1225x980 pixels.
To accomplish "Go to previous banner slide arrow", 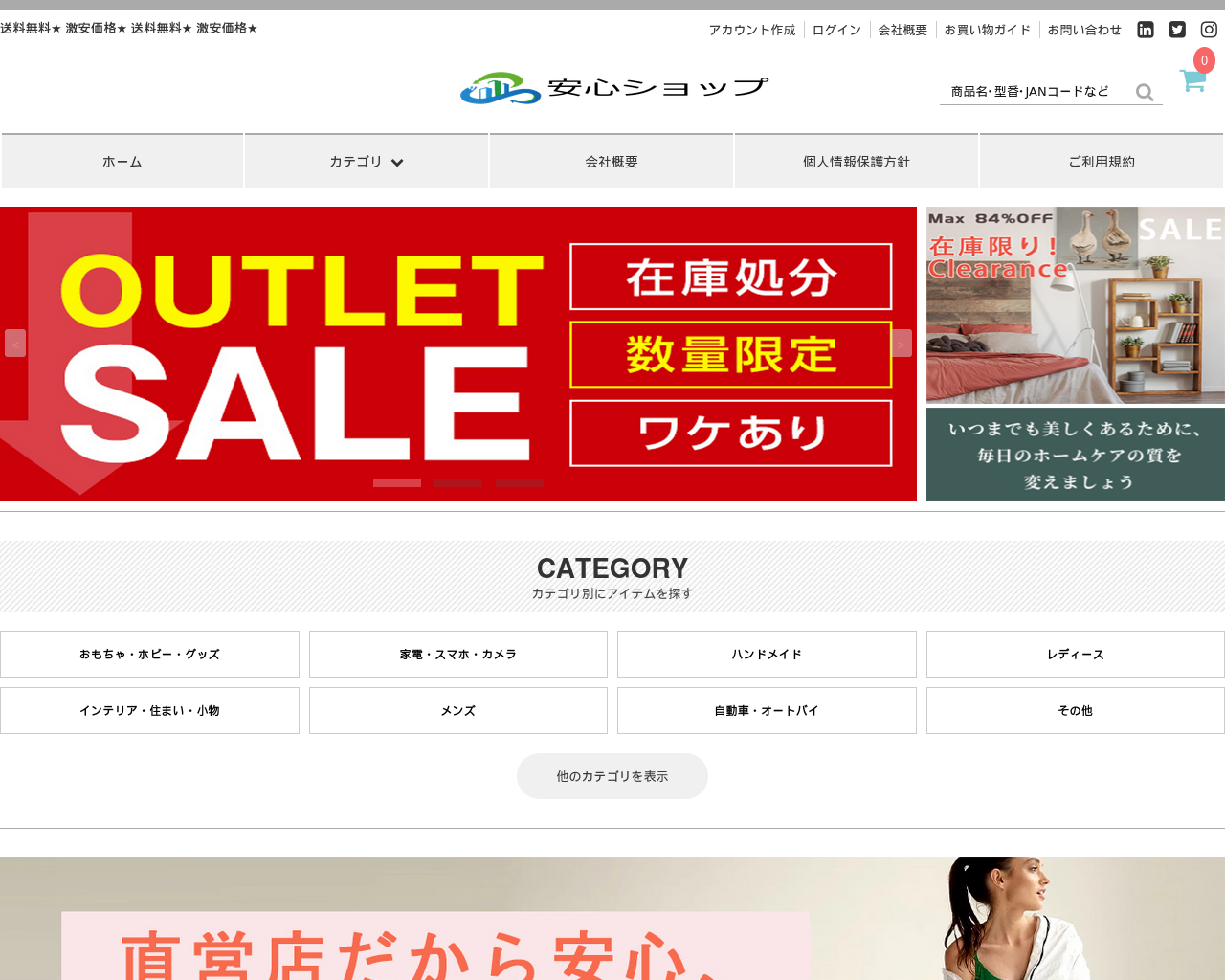I will (15, 344).
